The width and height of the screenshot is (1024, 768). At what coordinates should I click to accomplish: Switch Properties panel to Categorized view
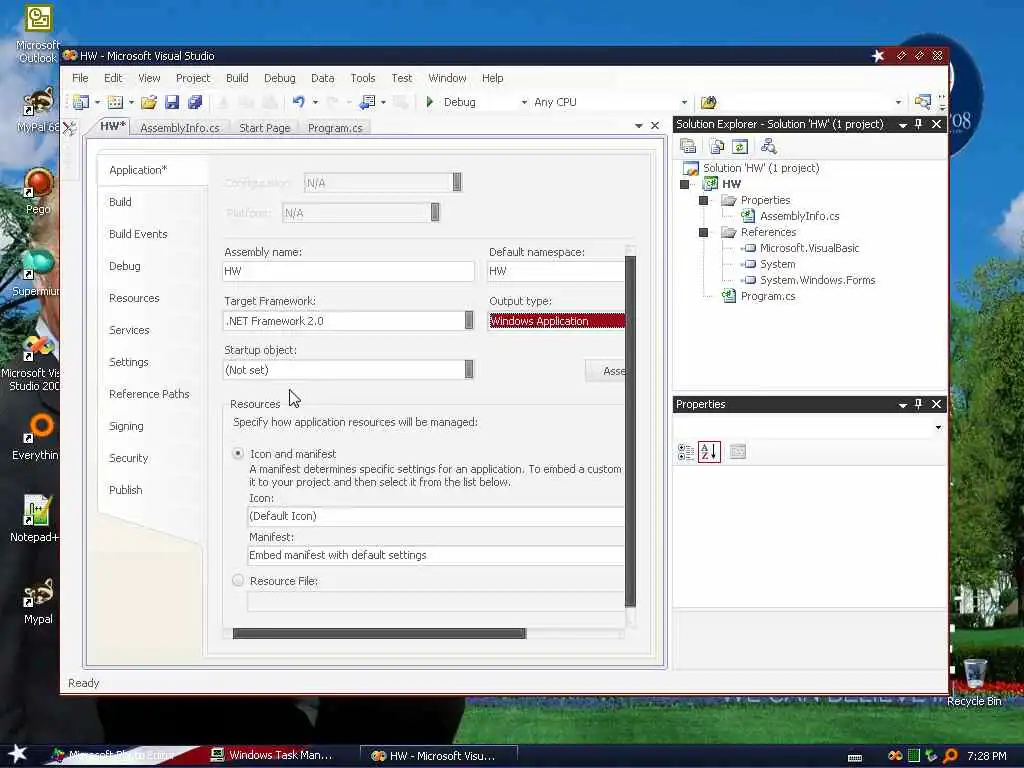tap(686, 452)
